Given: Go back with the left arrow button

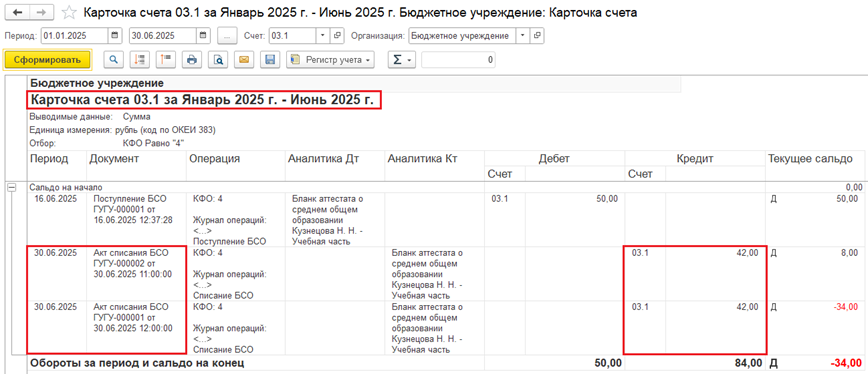Looking at the screenshot, I should 16,12.
